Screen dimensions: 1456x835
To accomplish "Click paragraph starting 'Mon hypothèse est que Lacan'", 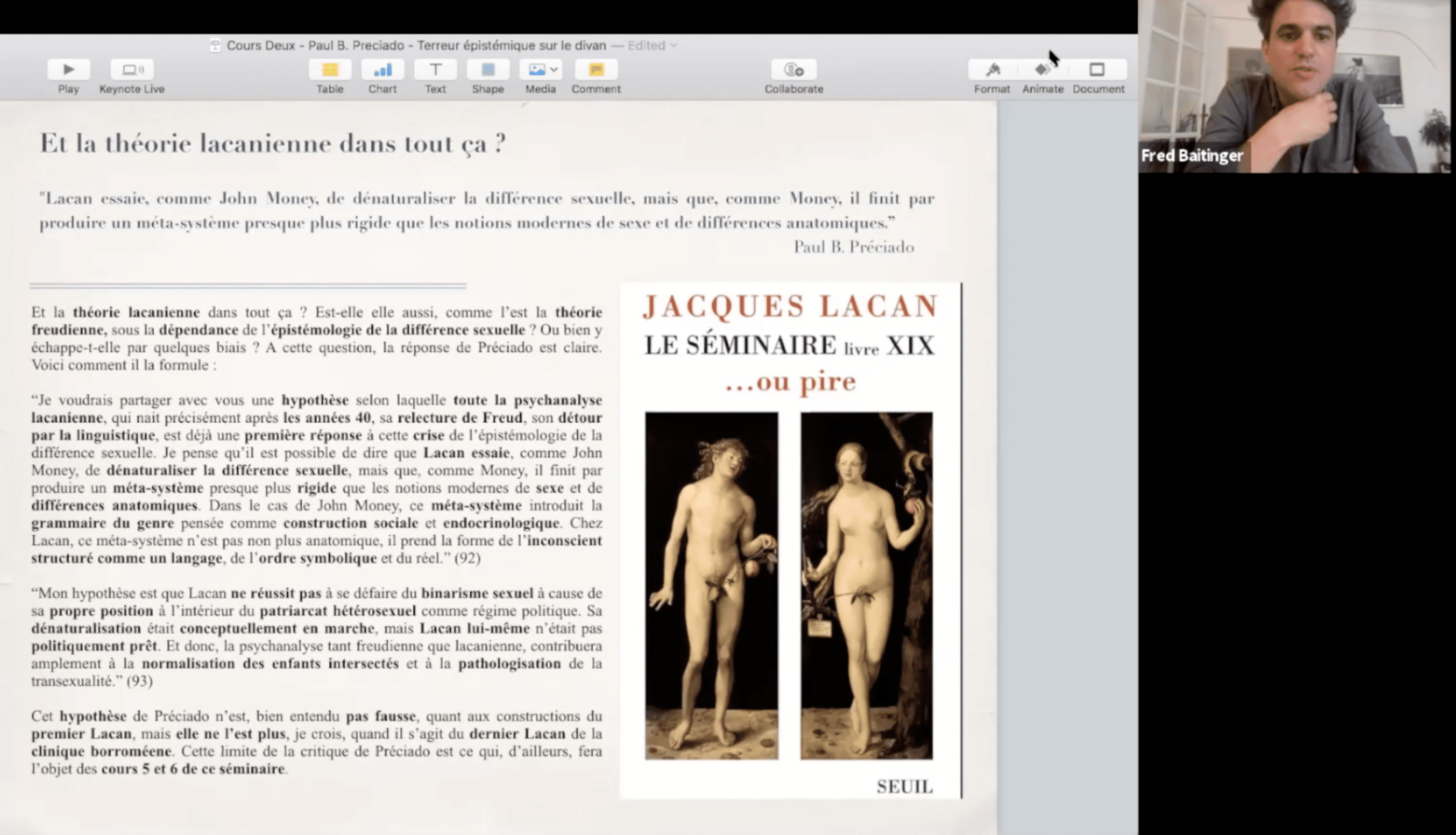I will point(316,637).
